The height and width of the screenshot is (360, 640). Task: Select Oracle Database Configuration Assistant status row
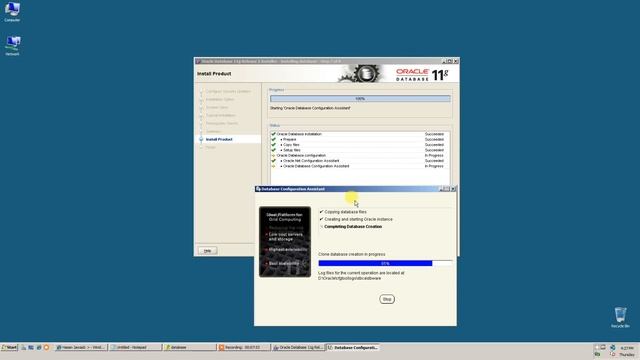coord(360,166)
